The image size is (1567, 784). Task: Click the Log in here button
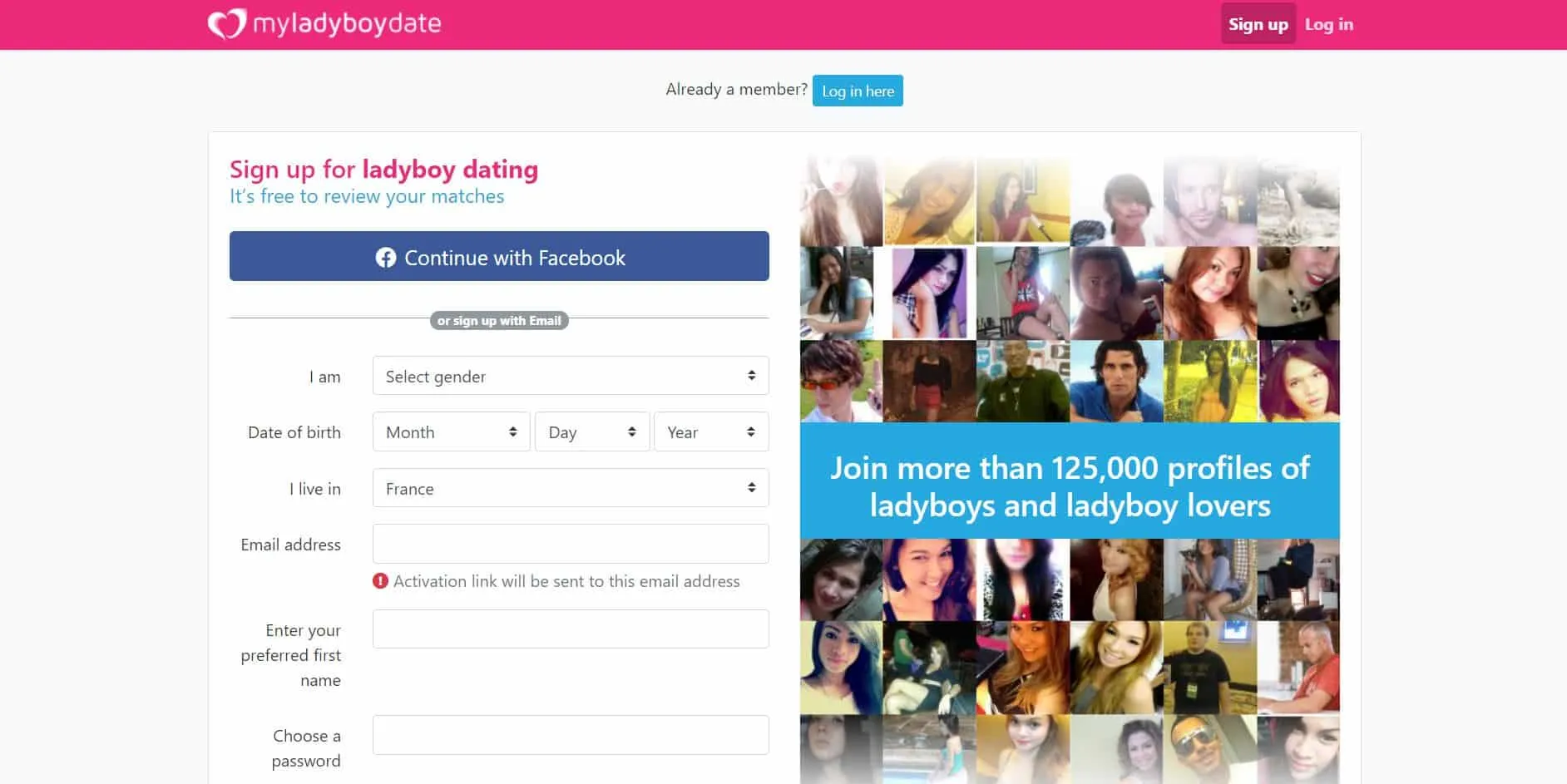click(858, 91)
